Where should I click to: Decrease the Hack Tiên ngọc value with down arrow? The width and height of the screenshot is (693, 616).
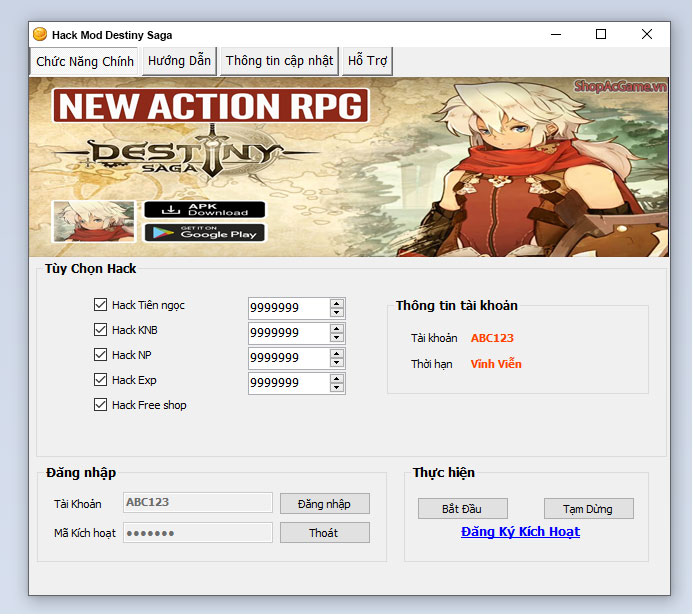tap(337, 312)
